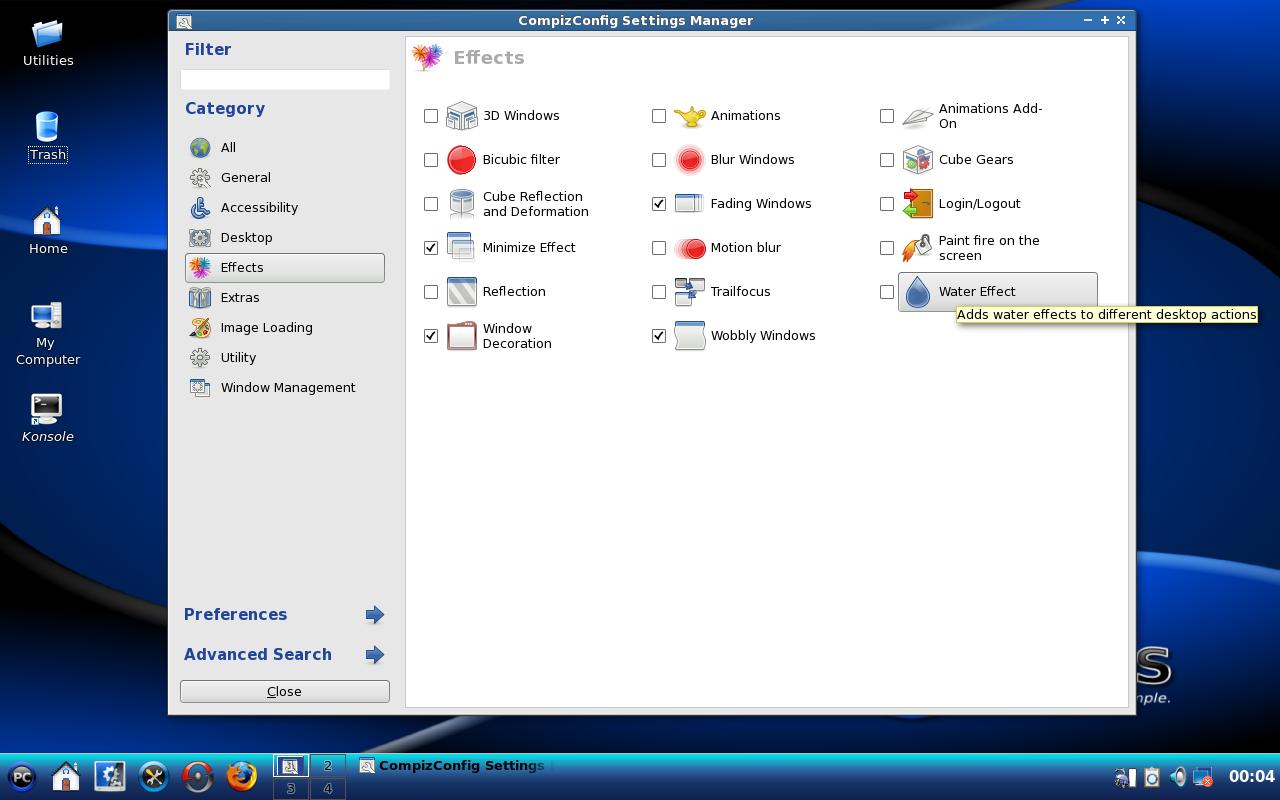The height and width of the screenshot is (800, 1280).
Task: Click the Close button
Action: 285,691
